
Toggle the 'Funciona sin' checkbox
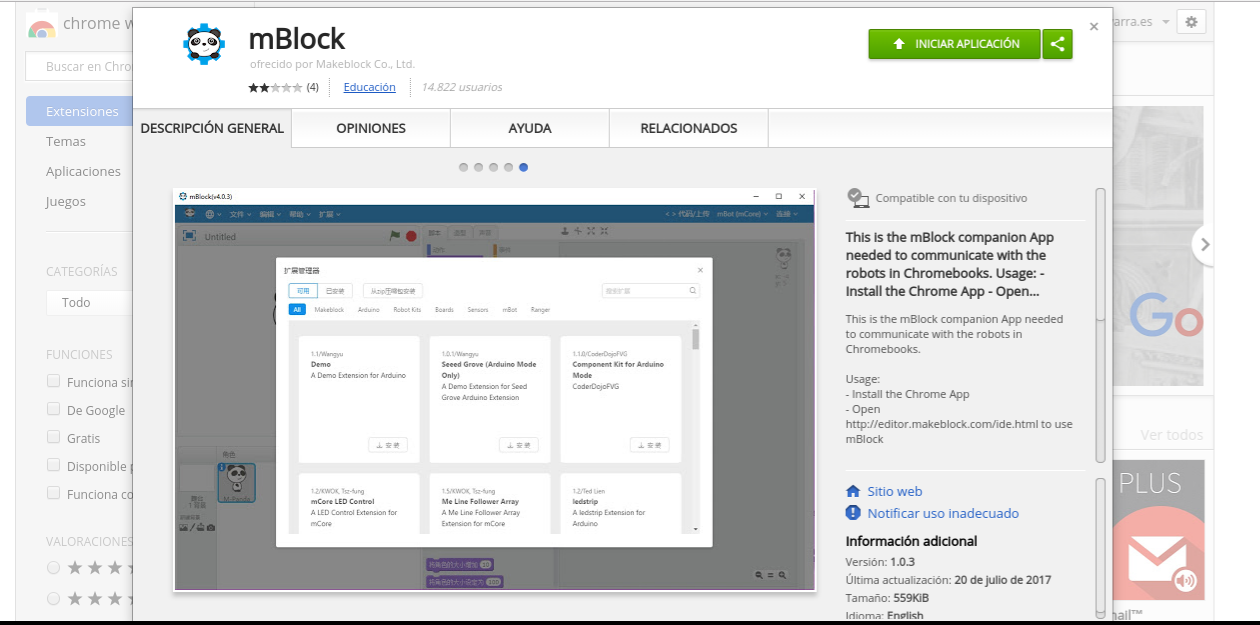coord(54,381)
